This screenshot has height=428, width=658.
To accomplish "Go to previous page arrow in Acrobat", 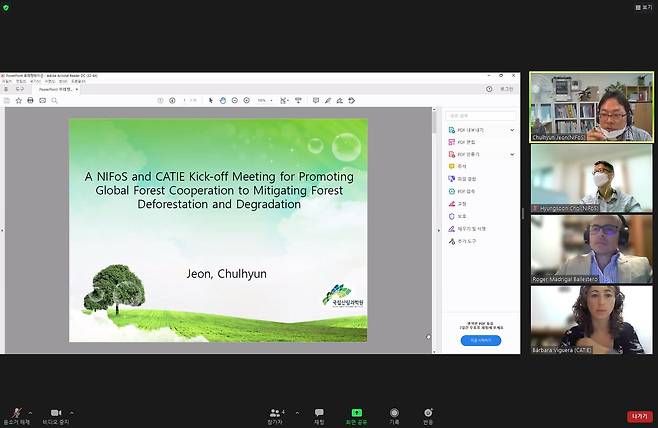I will [x=160, y=100].
